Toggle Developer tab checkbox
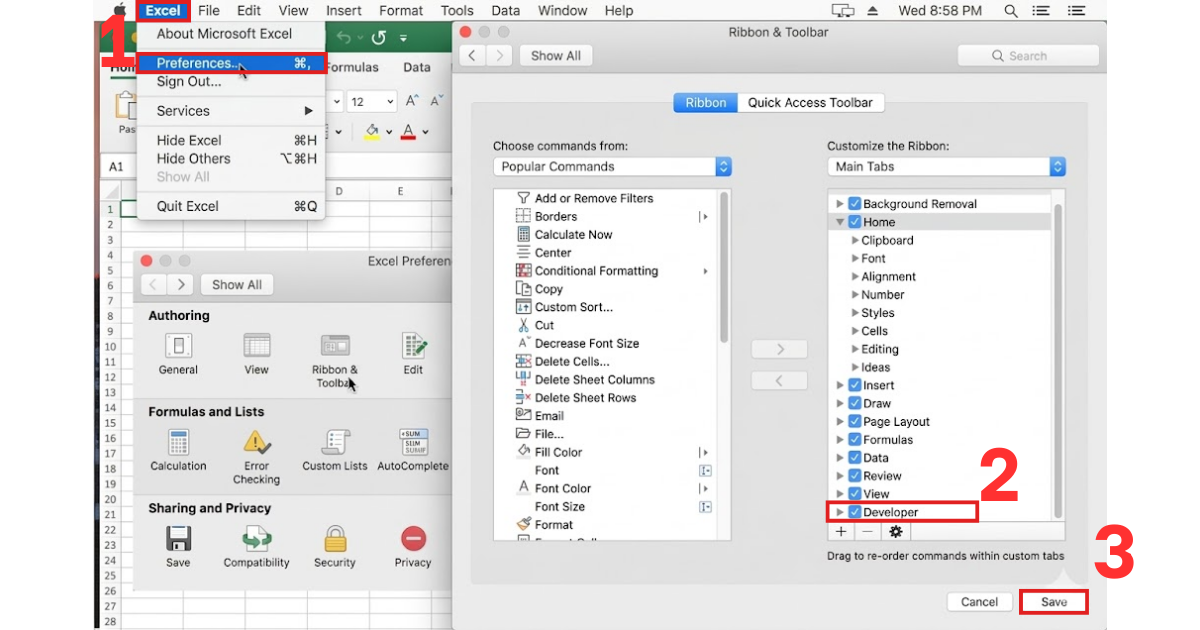The width and height of the screenshot is (1200, 630). tap(855, 512)
